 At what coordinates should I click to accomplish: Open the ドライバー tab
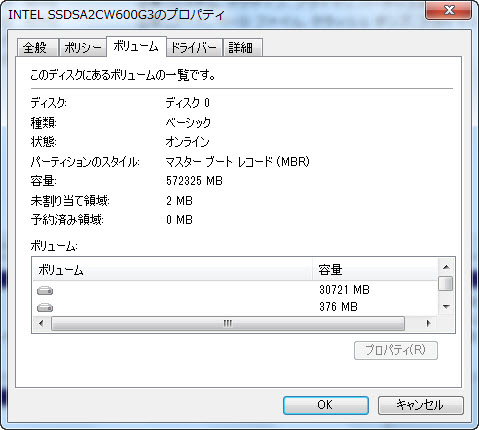pyautogui.click(x=194, y=48)
